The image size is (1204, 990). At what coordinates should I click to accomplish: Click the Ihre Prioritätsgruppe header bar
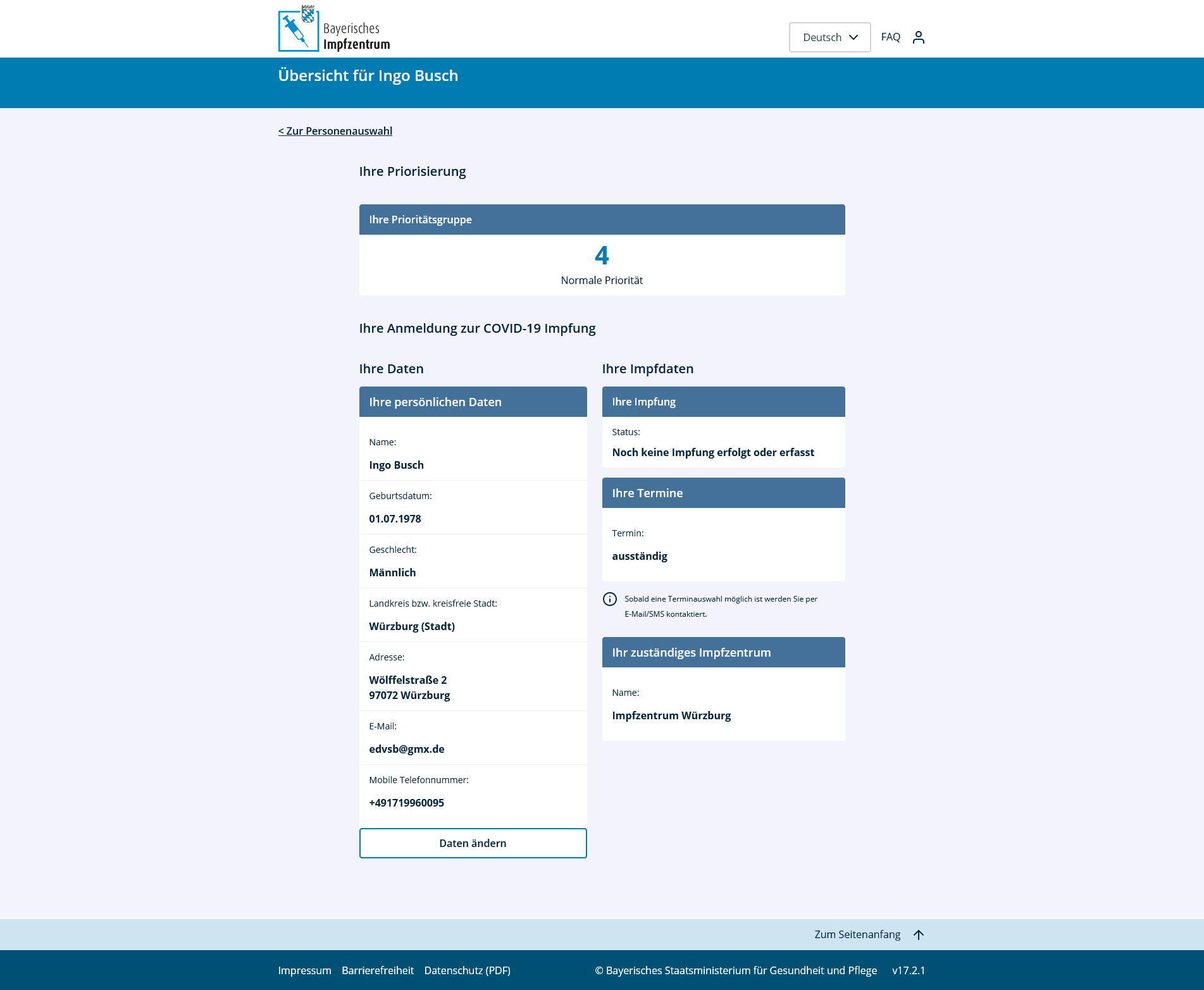[x=602, y=220]
